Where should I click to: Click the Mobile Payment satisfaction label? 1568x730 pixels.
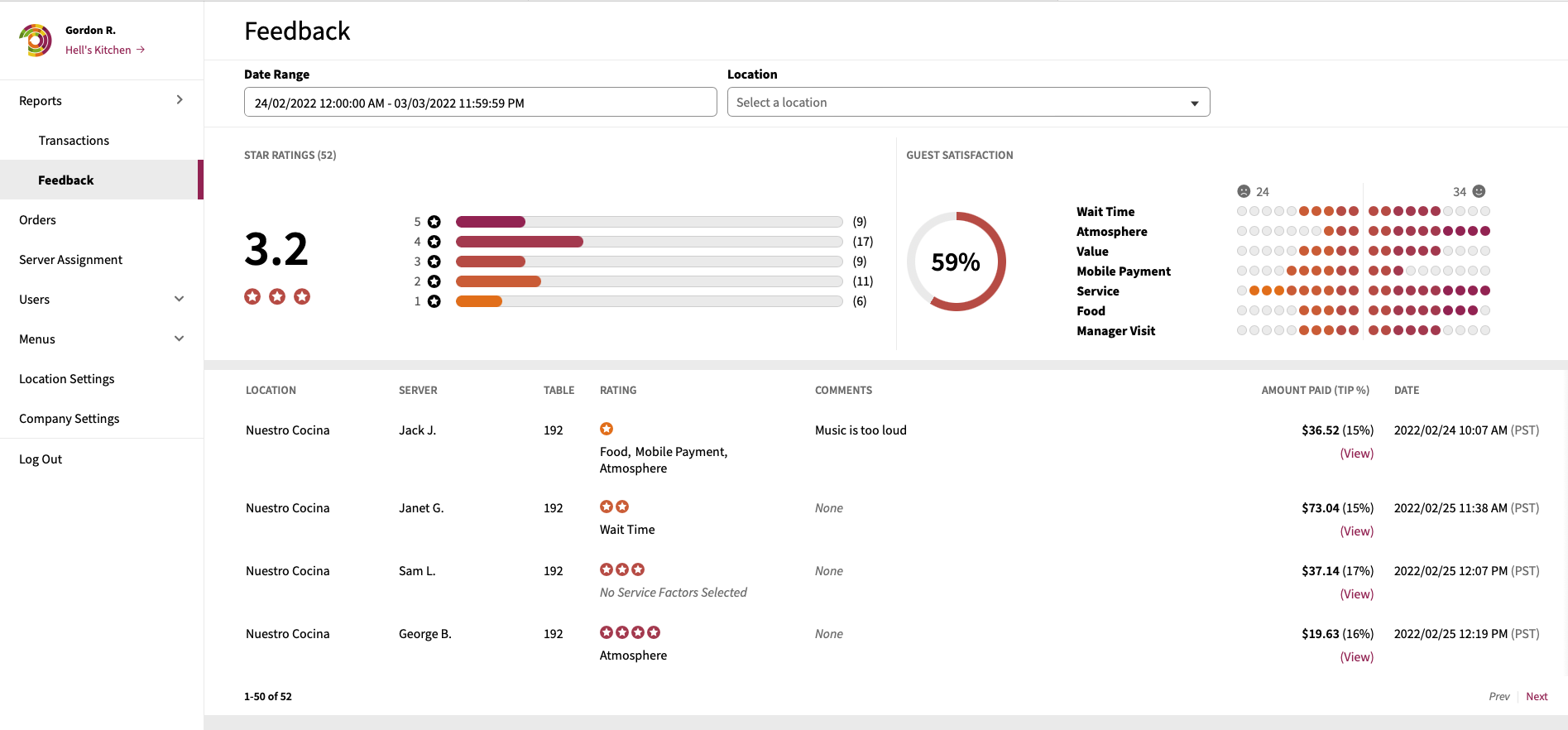[x=1124, y=271]
